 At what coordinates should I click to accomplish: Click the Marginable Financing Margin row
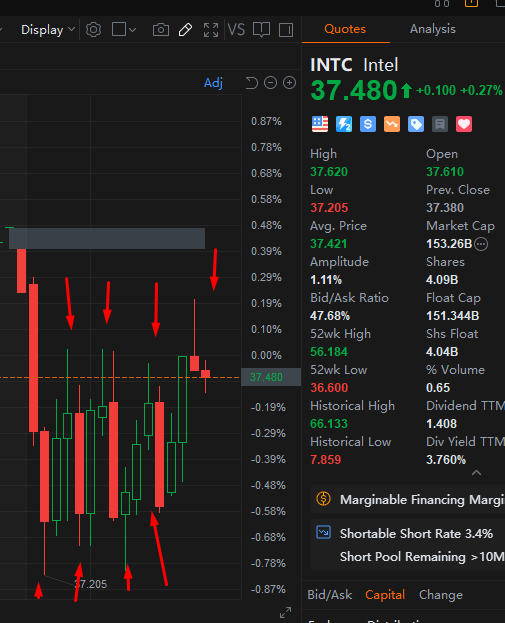point(408,499)
